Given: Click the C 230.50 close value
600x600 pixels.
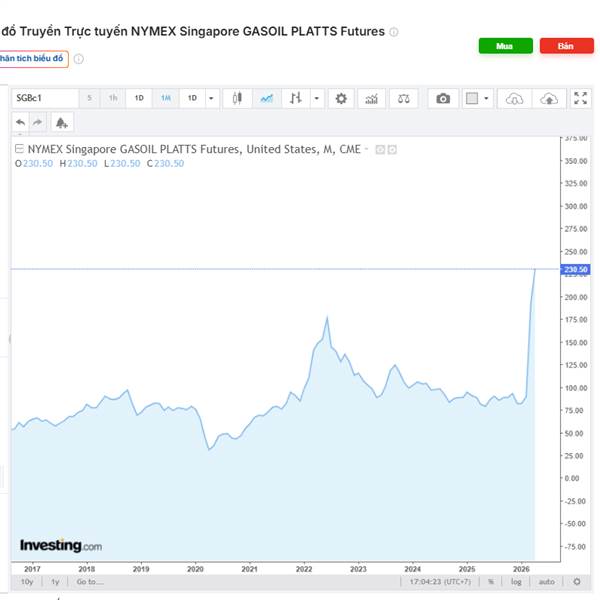Looking at the screenshot, I should click(x=165, y=164).
